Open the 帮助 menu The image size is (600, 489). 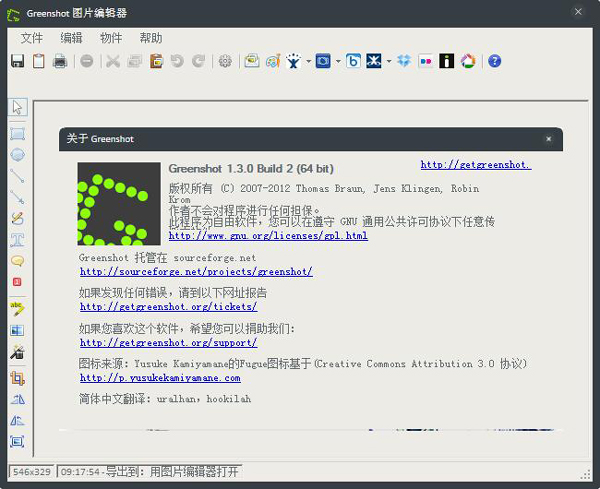151,38
